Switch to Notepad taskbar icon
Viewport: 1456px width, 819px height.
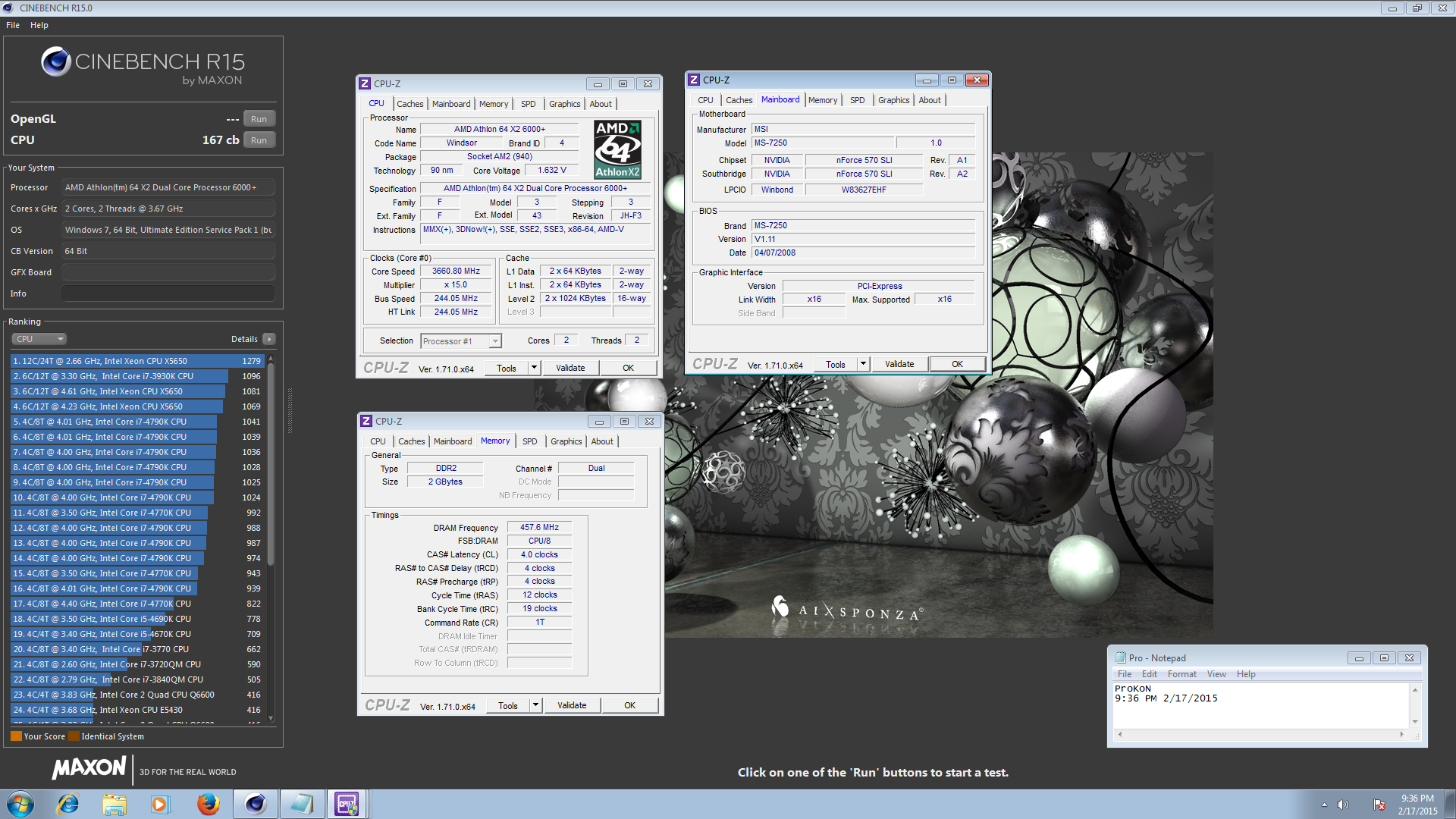click(301, 804)
